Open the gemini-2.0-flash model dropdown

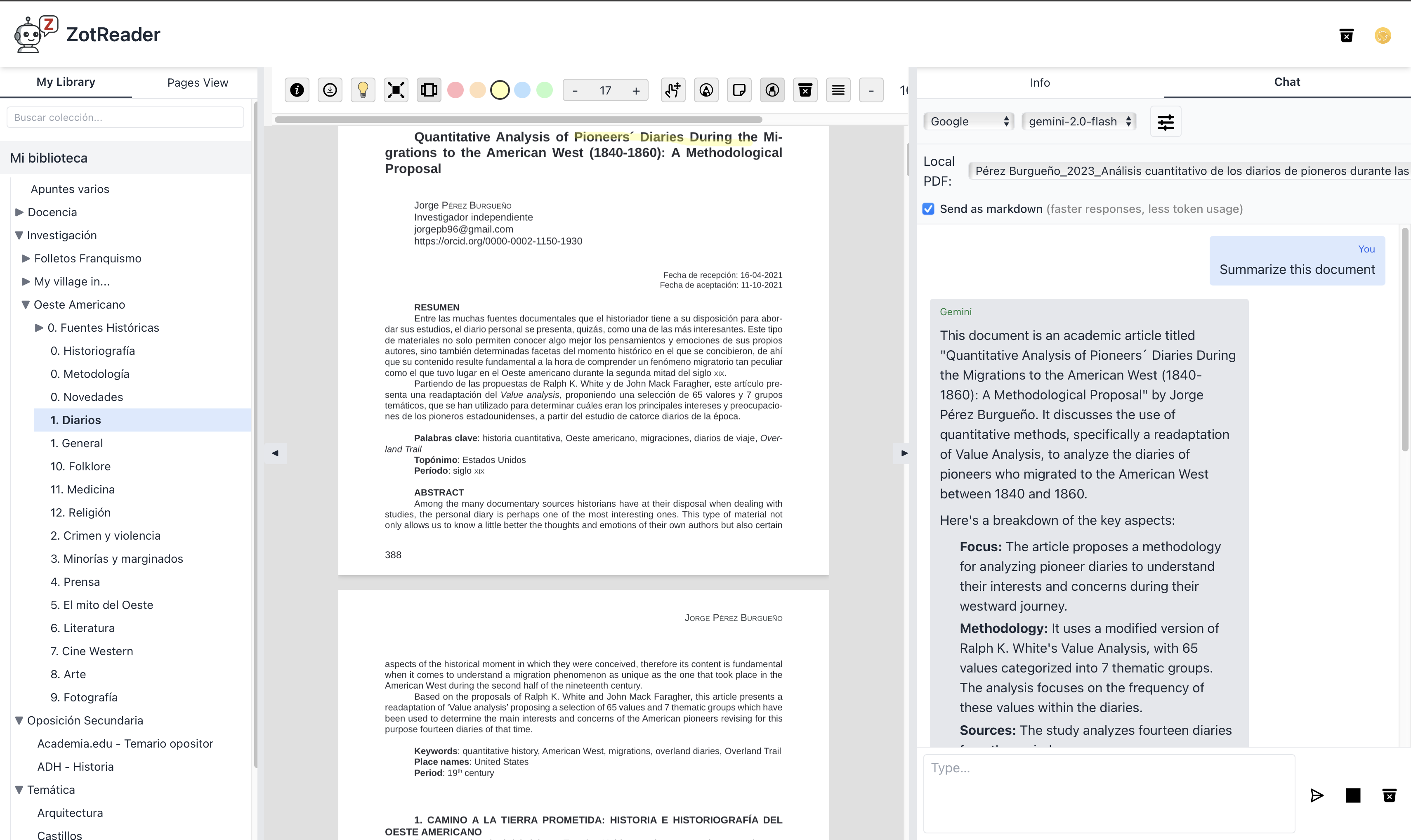[1079, 121]
